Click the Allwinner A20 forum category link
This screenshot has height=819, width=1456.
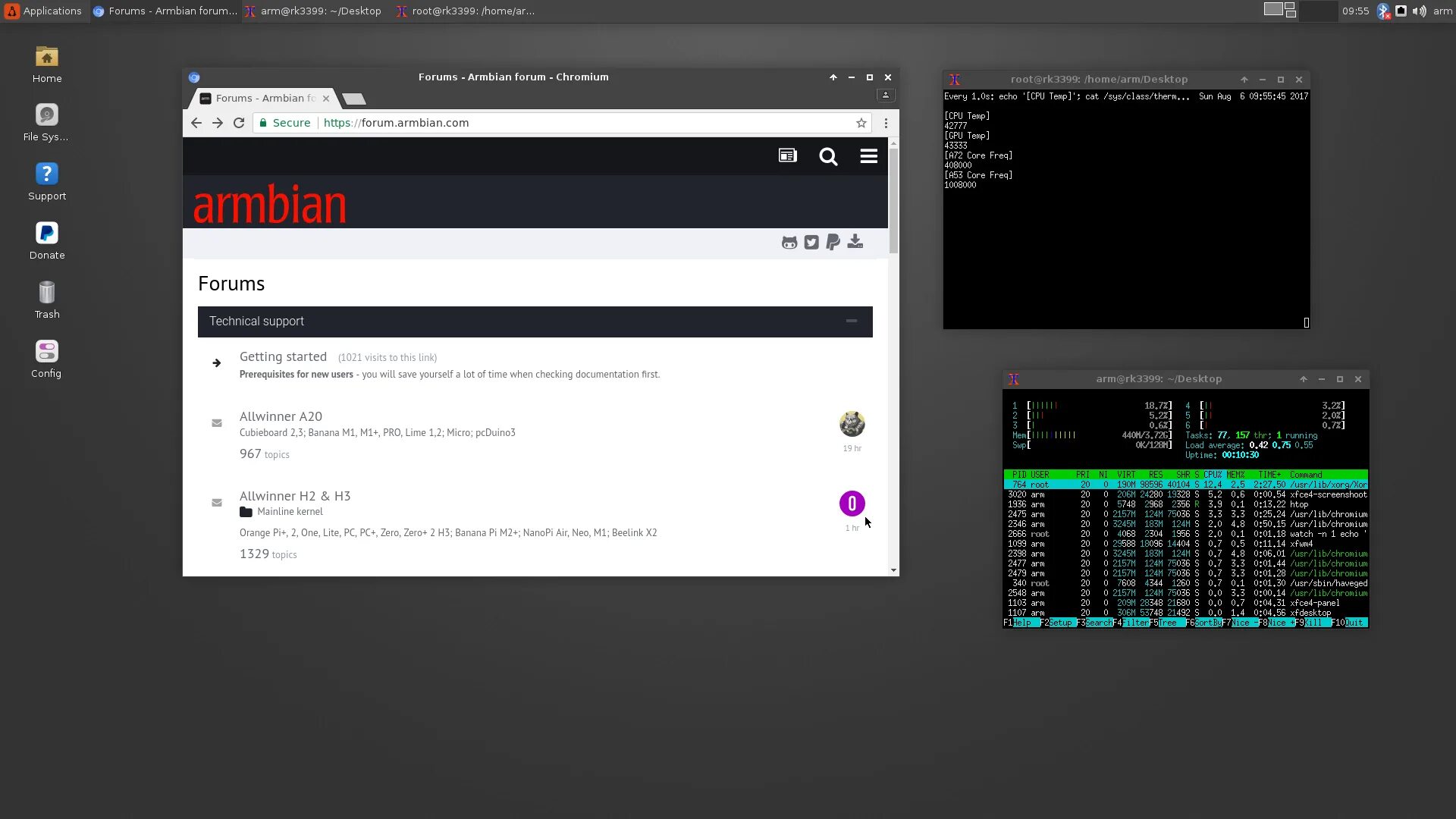click(x=281, y=415)
